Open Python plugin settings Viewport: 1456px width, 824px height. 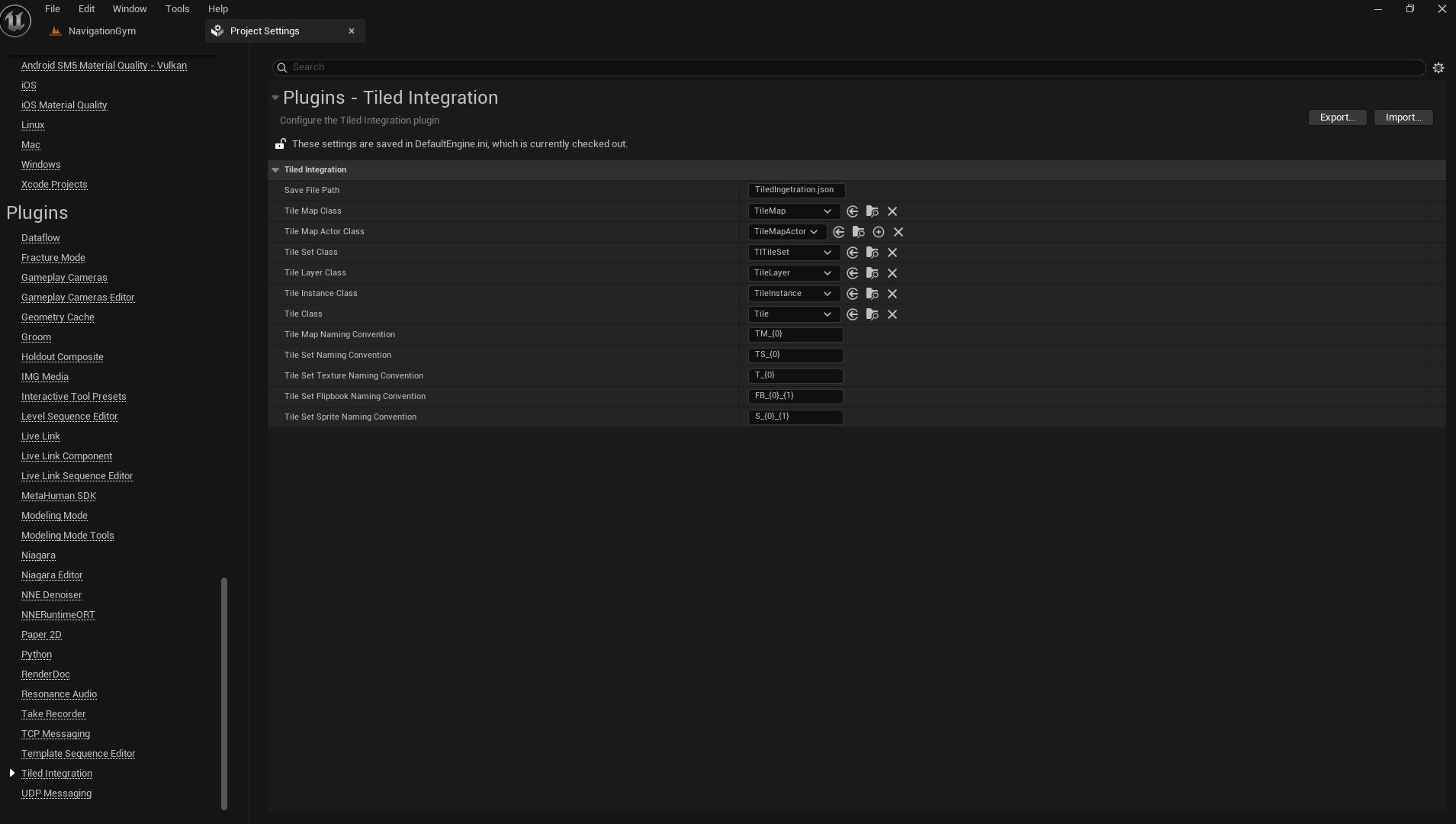coord(37,655)
